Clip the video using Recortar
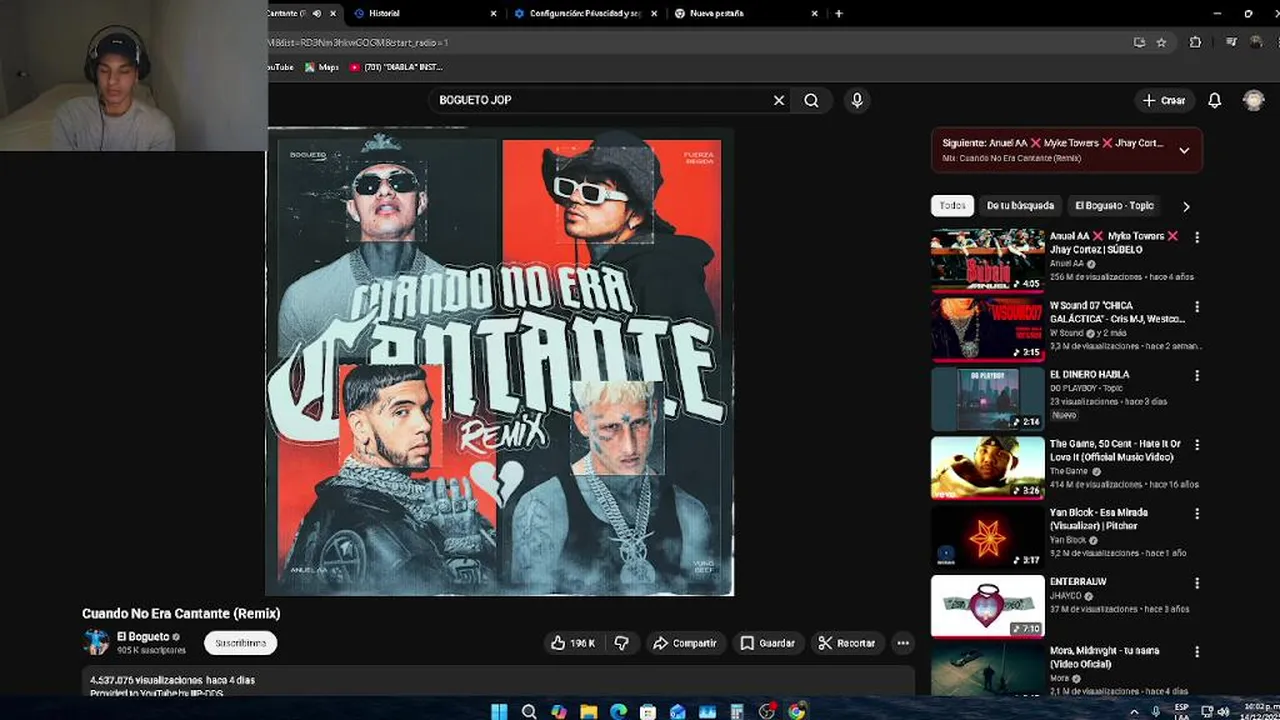 point(847,643)
